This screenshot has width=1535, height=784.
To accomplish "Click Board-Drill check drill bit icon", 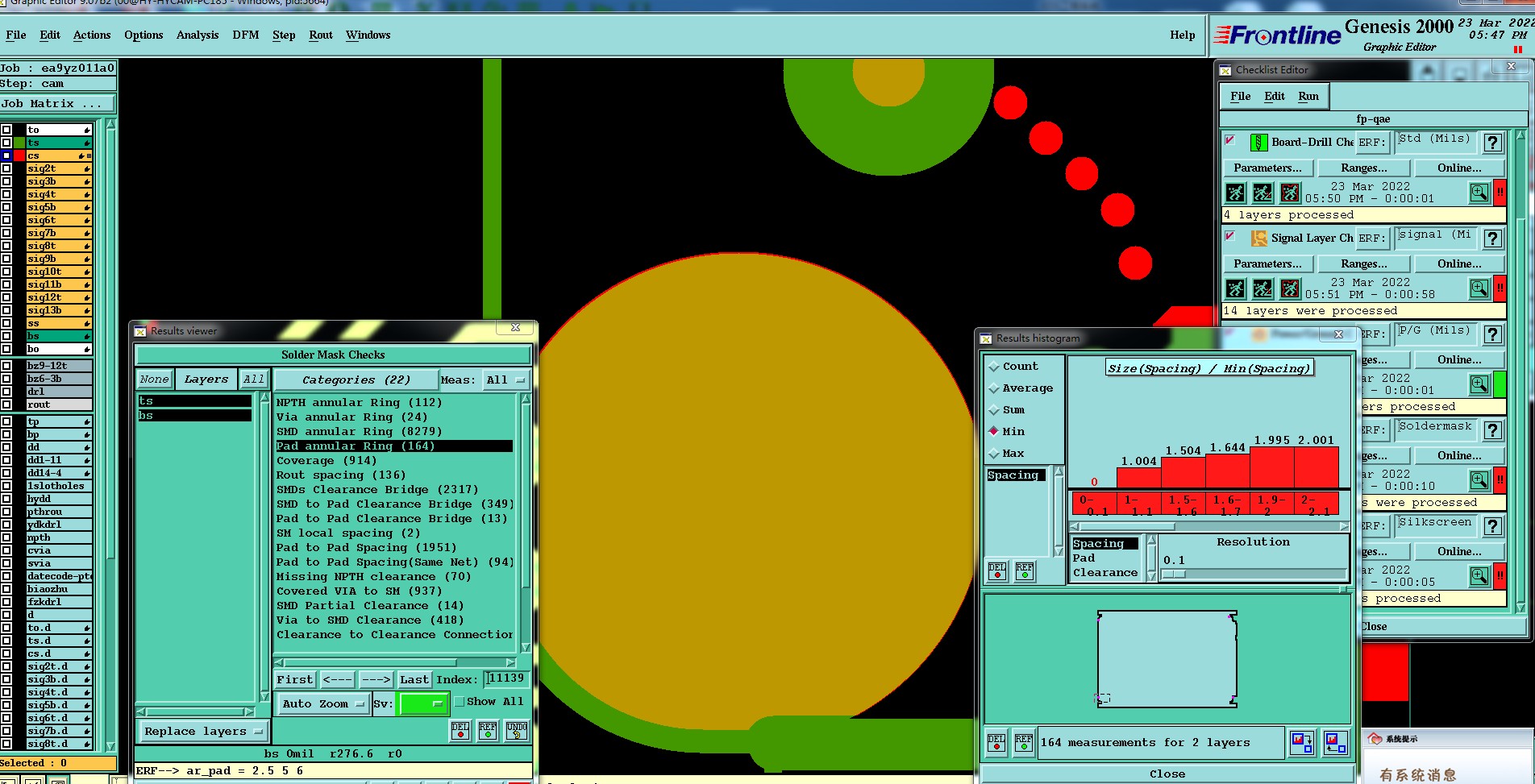I will 1258,143.
